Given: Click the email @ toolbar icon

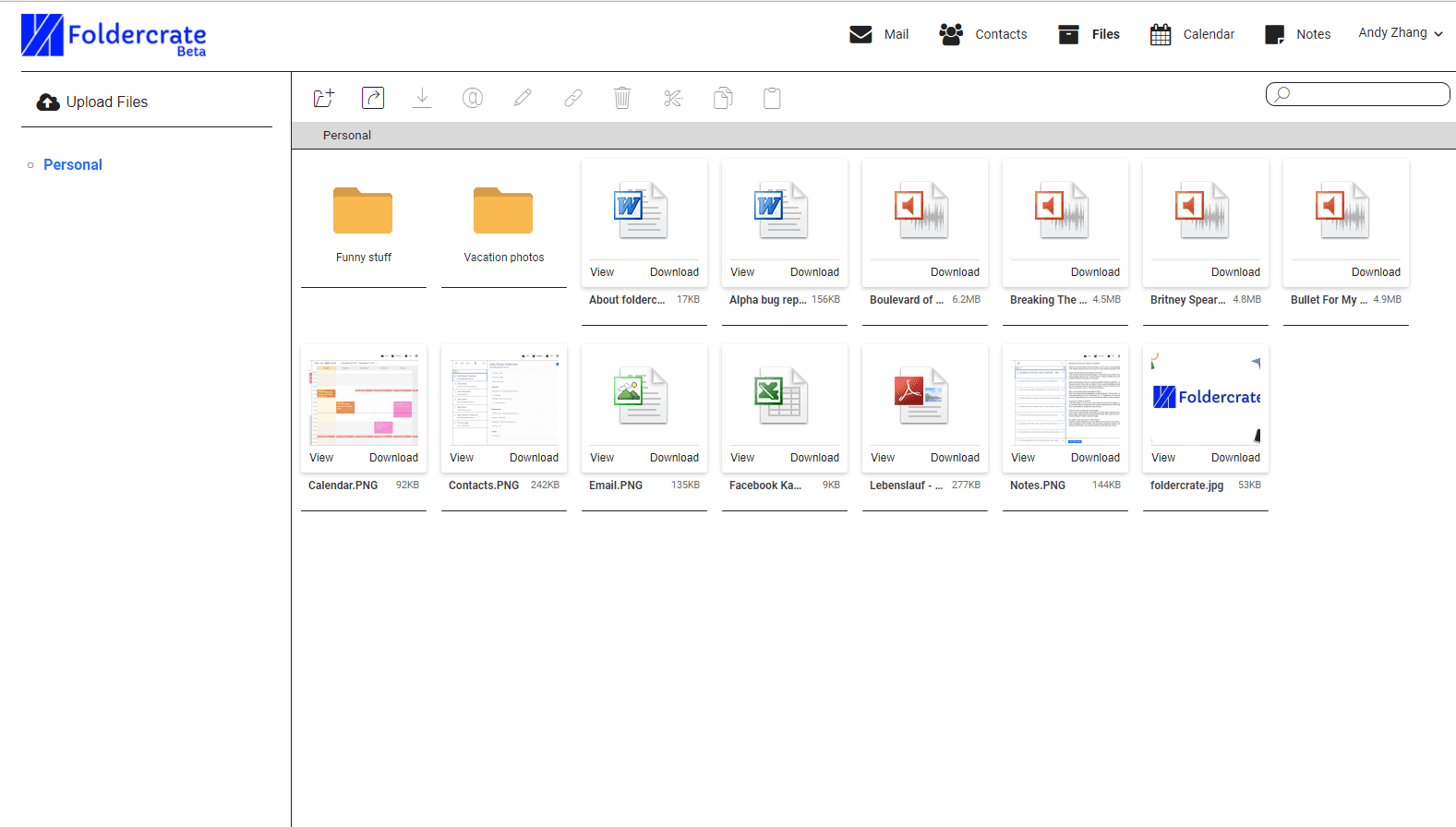Looking at the screenshot, I should (x=473, y=98).
